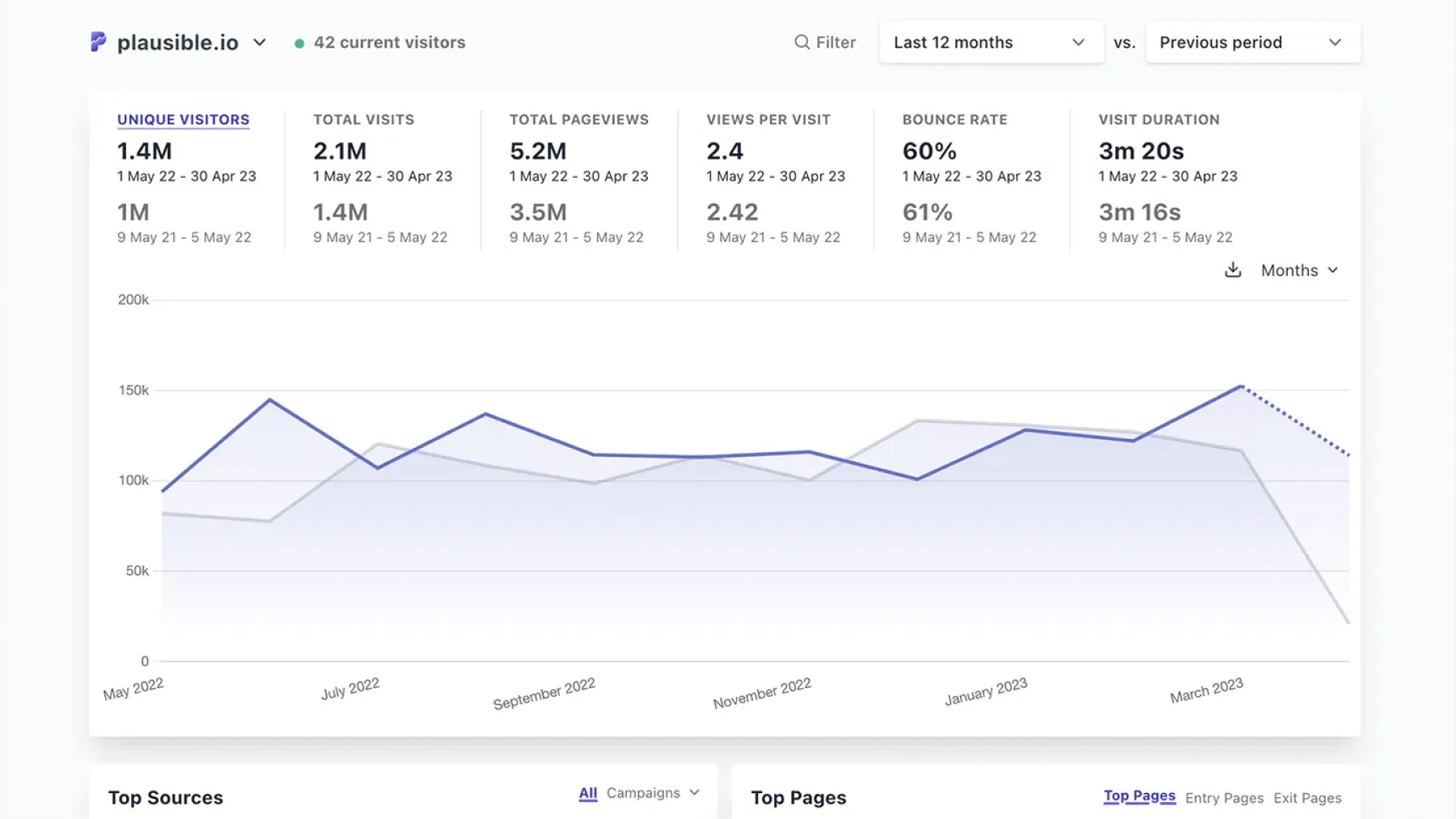Click the July 2022 axis label
The width and height of the screenshot is (1456, 819).
click(350, 689)
